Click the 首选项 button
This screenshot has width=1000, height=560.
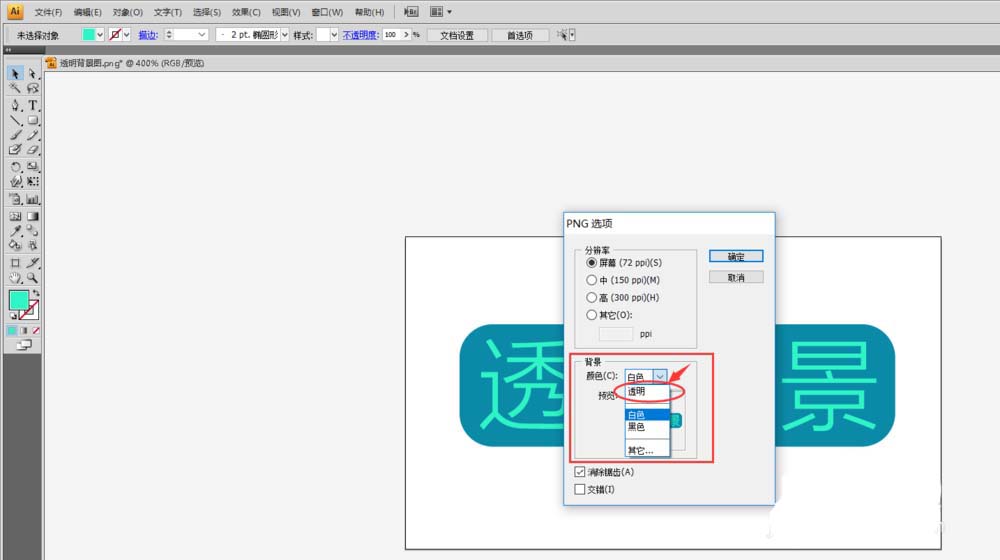tap(520, 35)
